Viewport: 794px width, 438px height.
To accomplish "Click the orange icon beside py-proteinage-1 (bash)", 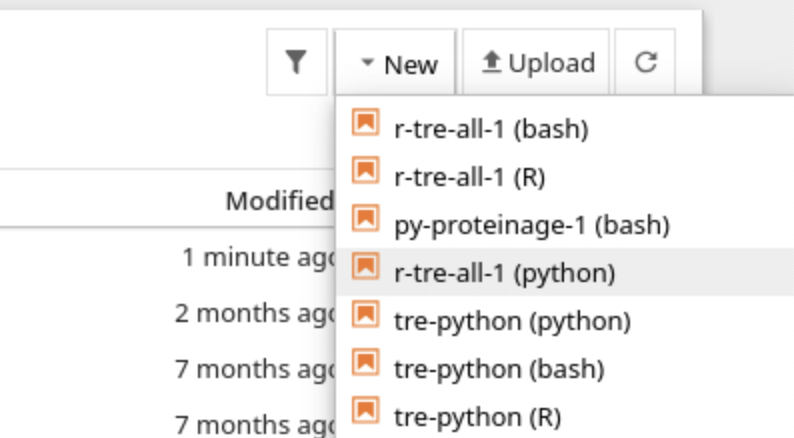I will tap(366, 220).
